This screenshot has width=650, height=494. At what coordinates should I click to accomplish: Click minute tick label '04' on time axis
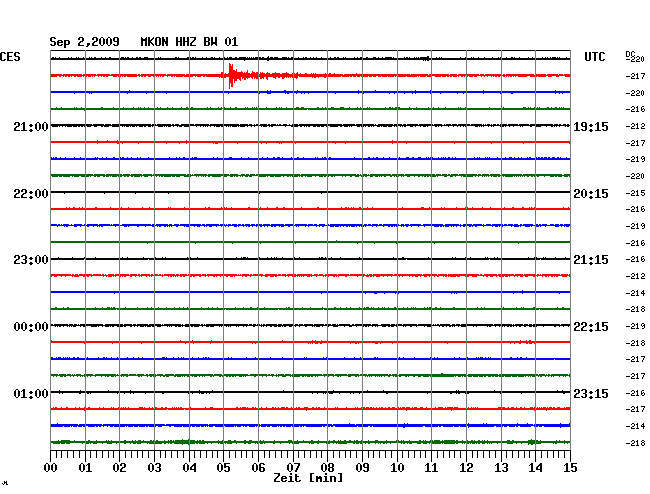189,467
